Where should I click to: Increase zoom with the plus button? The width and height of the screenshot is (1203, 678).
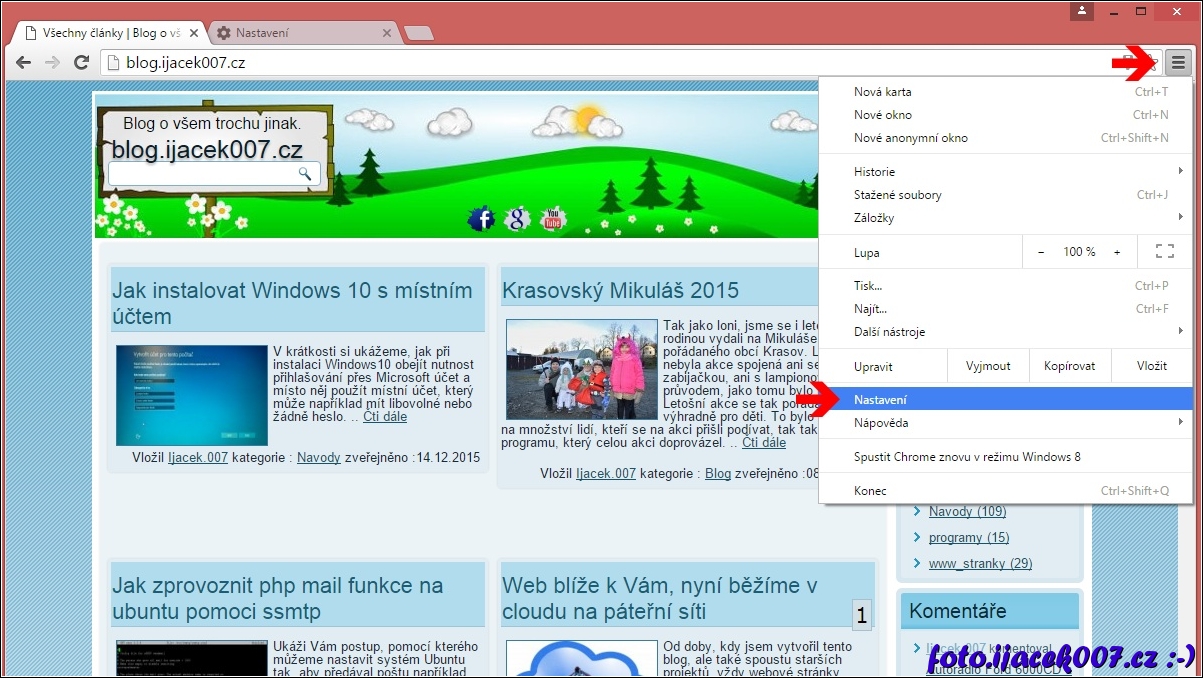coord(1117,252)
